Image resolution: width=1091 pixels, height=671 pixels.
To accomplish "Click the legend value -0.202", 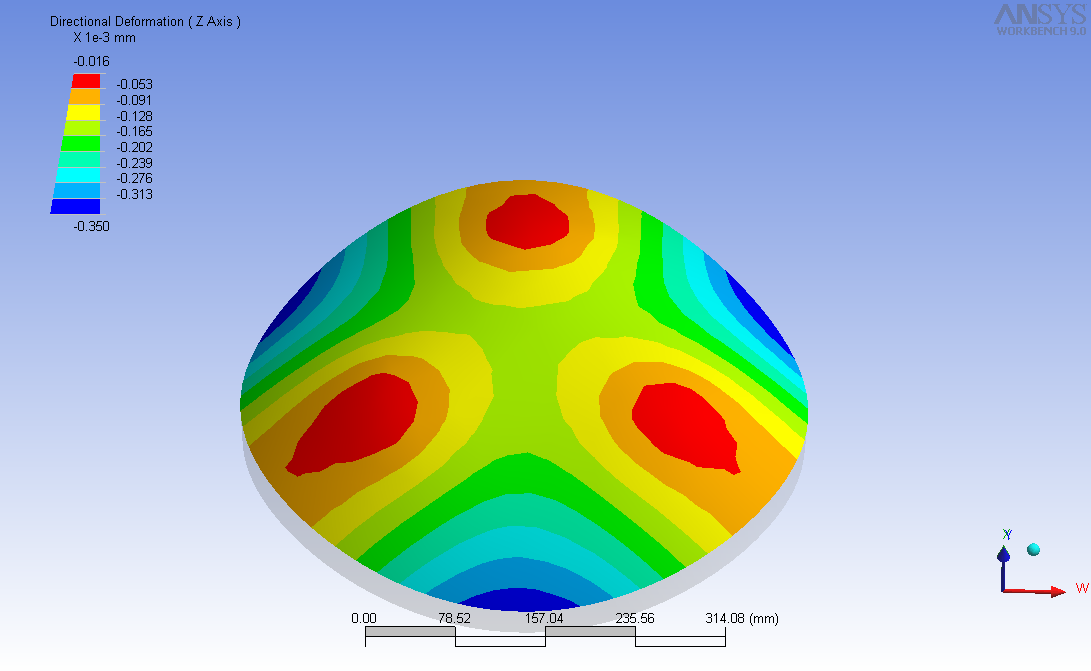I will [x=134, y=148].
